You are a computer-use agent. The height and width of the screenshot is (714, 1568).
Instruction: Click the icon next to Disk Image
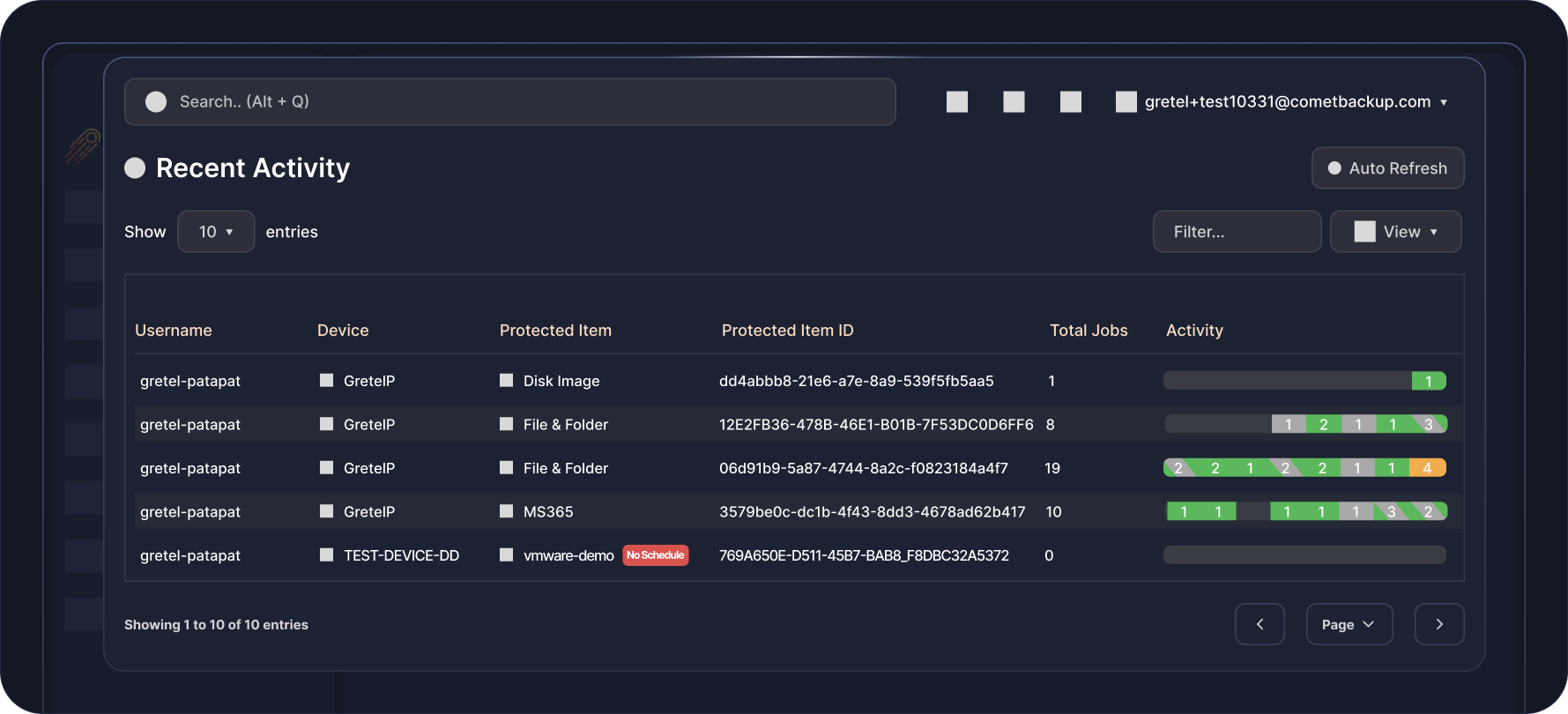click(x=507, y=381)
